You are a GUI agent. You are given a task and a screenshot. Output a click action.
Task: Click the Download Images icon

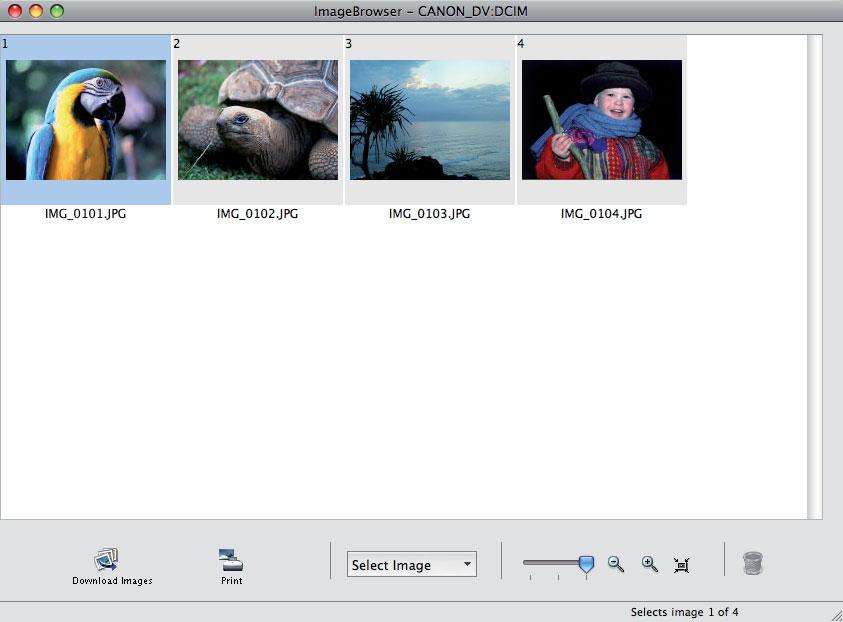click(106, 560)
